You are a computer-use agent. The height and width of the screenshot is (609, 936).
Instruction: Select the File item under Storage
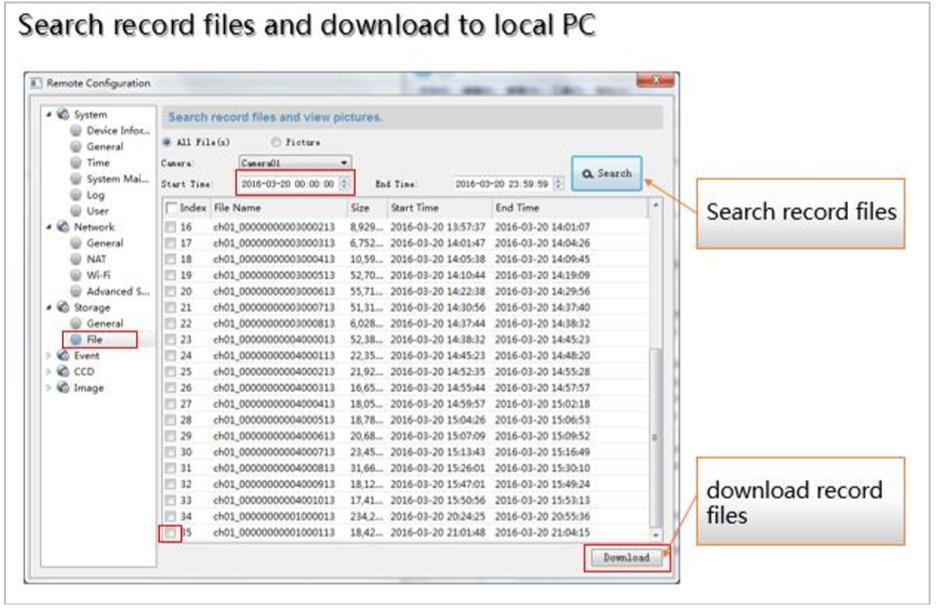tap(94, 339)
